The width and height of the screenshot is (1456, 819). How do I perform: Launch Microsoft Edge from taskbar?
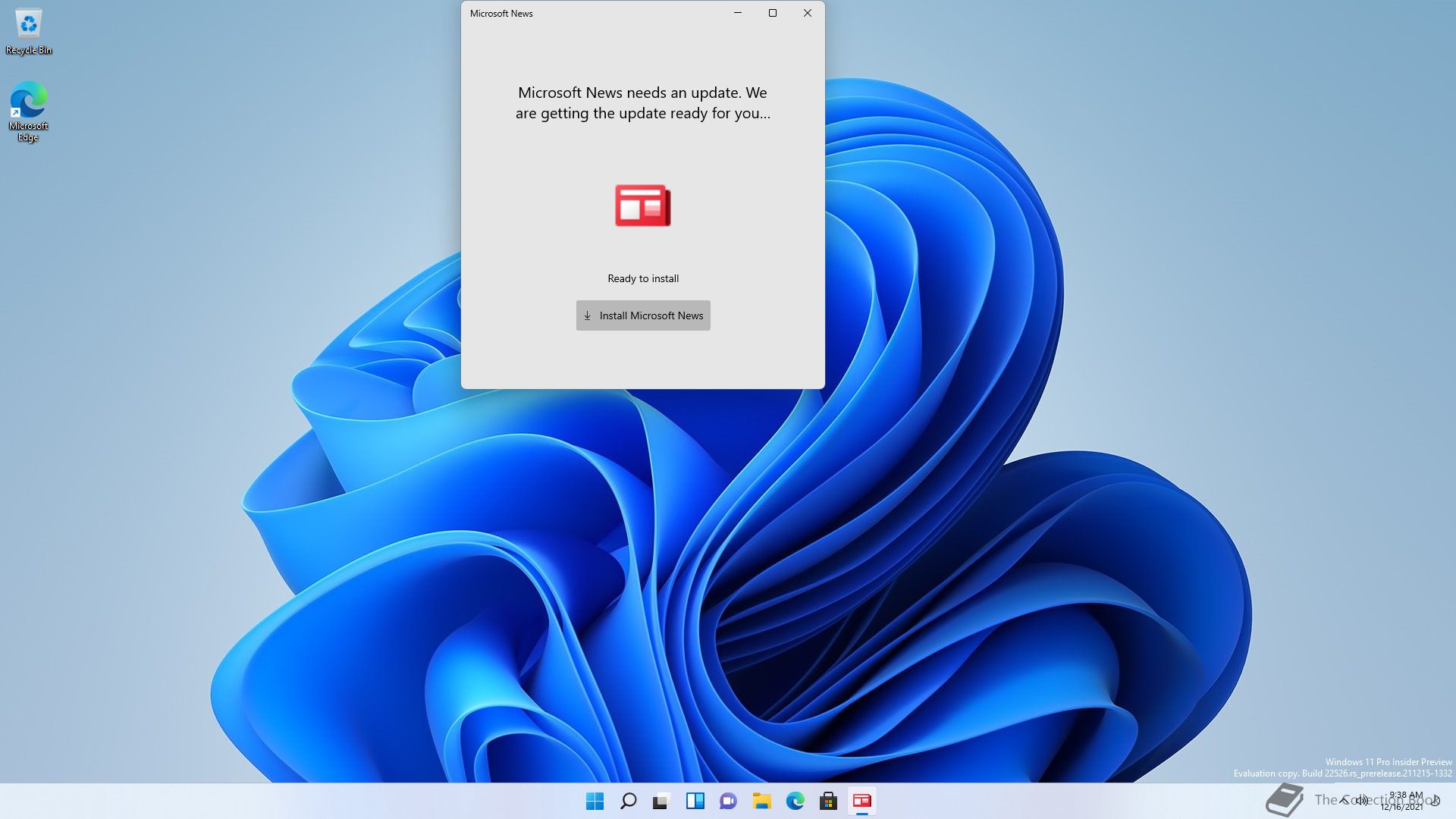pos(795,801)
